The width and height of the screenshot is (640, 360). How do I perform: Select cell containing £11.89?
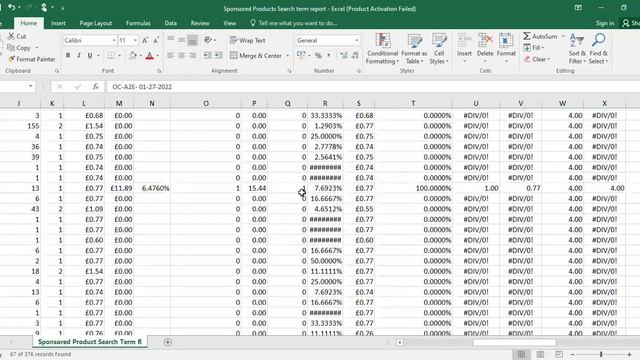[x=119, y=188]
